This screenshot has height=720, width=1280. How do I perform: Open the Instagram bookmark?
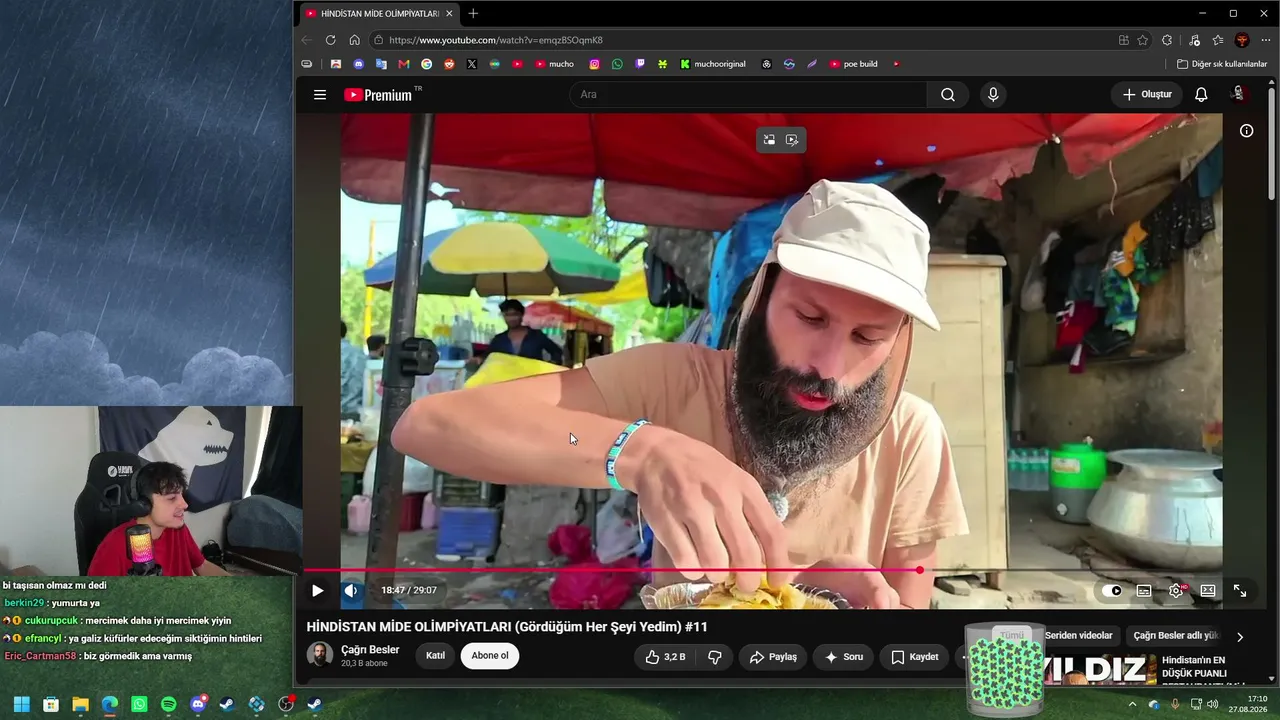pyautogui.click(x=594, y=64)
